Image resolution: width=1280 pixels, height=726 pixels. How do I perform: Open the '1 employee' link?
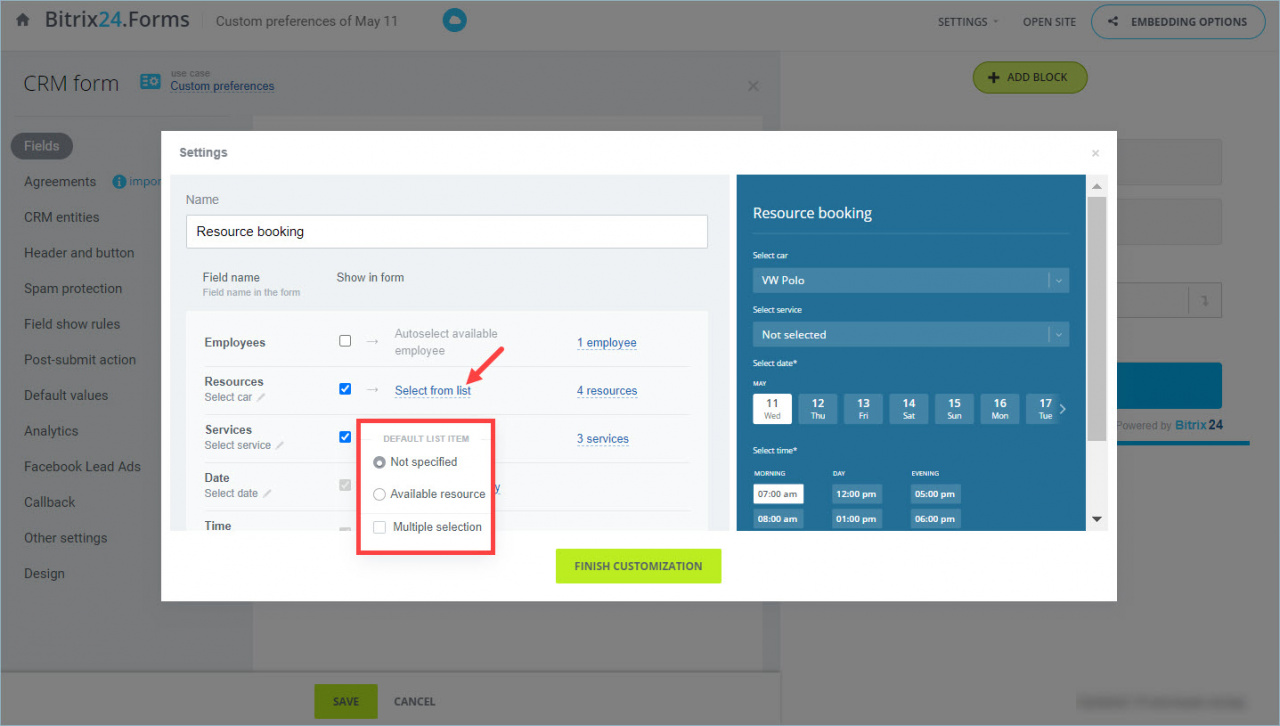pos(607,343)
